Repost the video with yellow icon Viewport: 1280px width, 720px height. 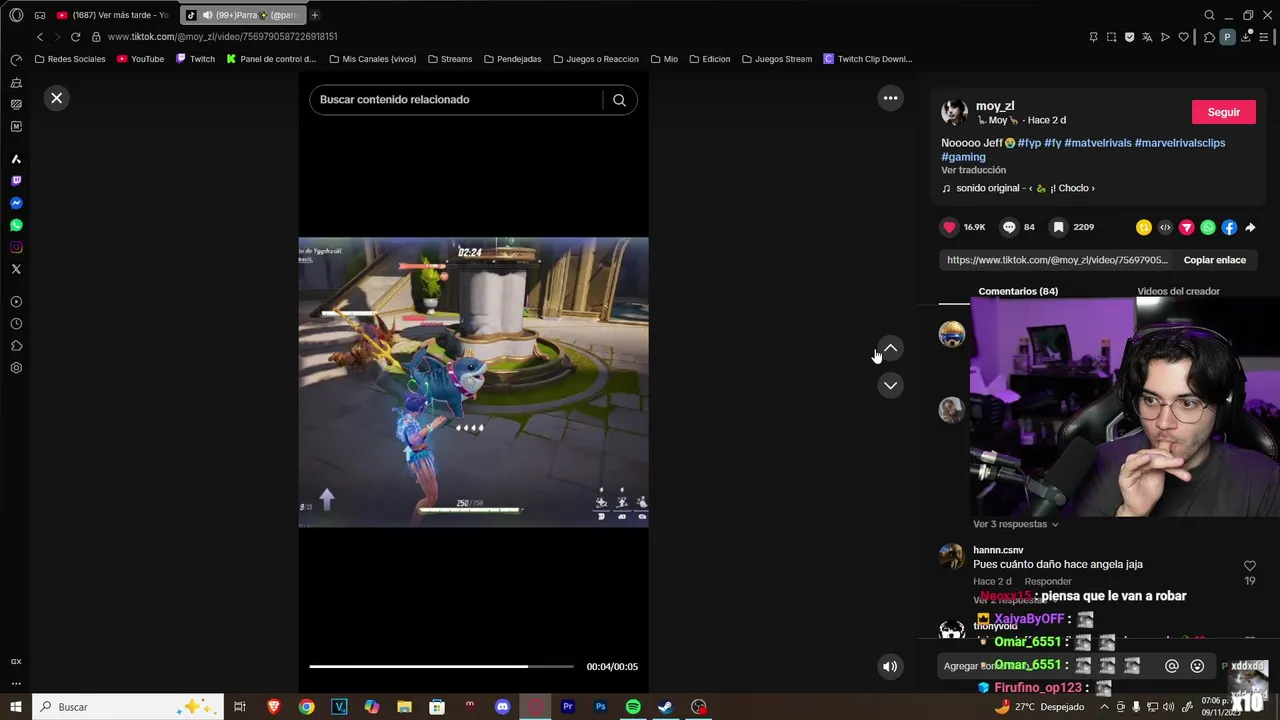click(1143, 227)
